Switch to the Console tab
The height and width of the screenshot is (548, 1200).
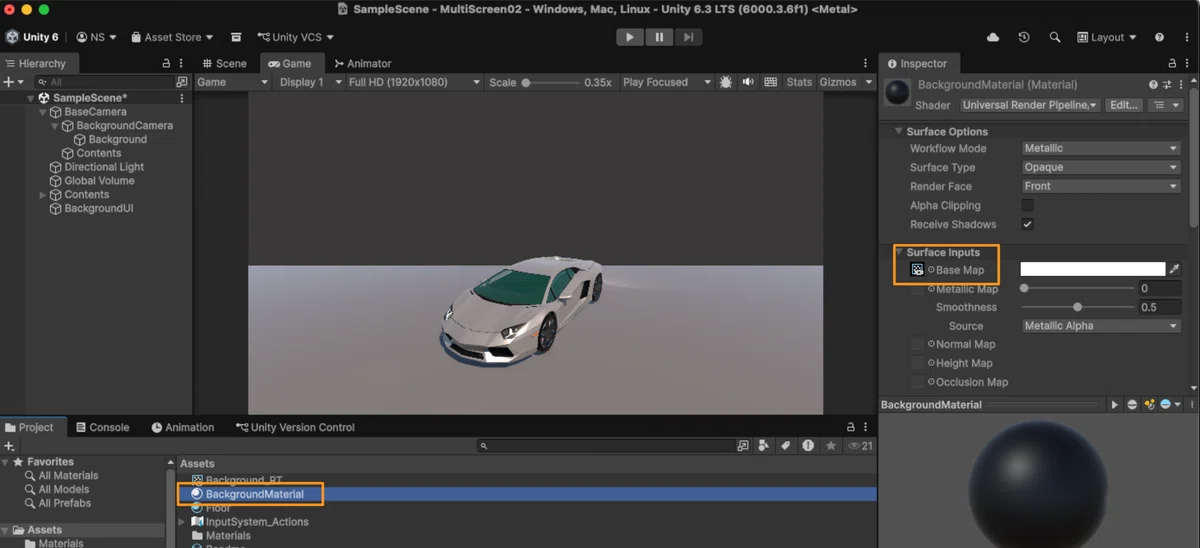pyautogui.click(x=102, y=427)
